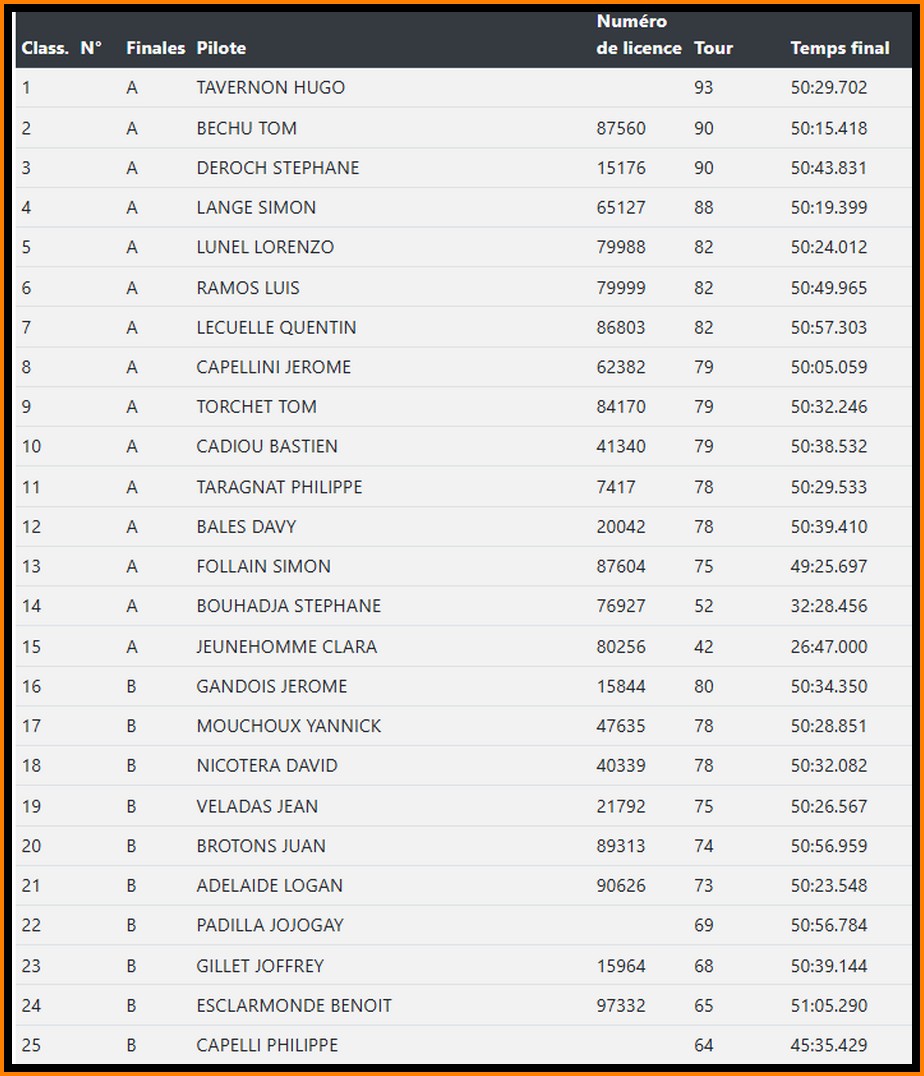
Task: Click RAMOS LUIS final time 50:49.965
Action: [x=828, y=288]
